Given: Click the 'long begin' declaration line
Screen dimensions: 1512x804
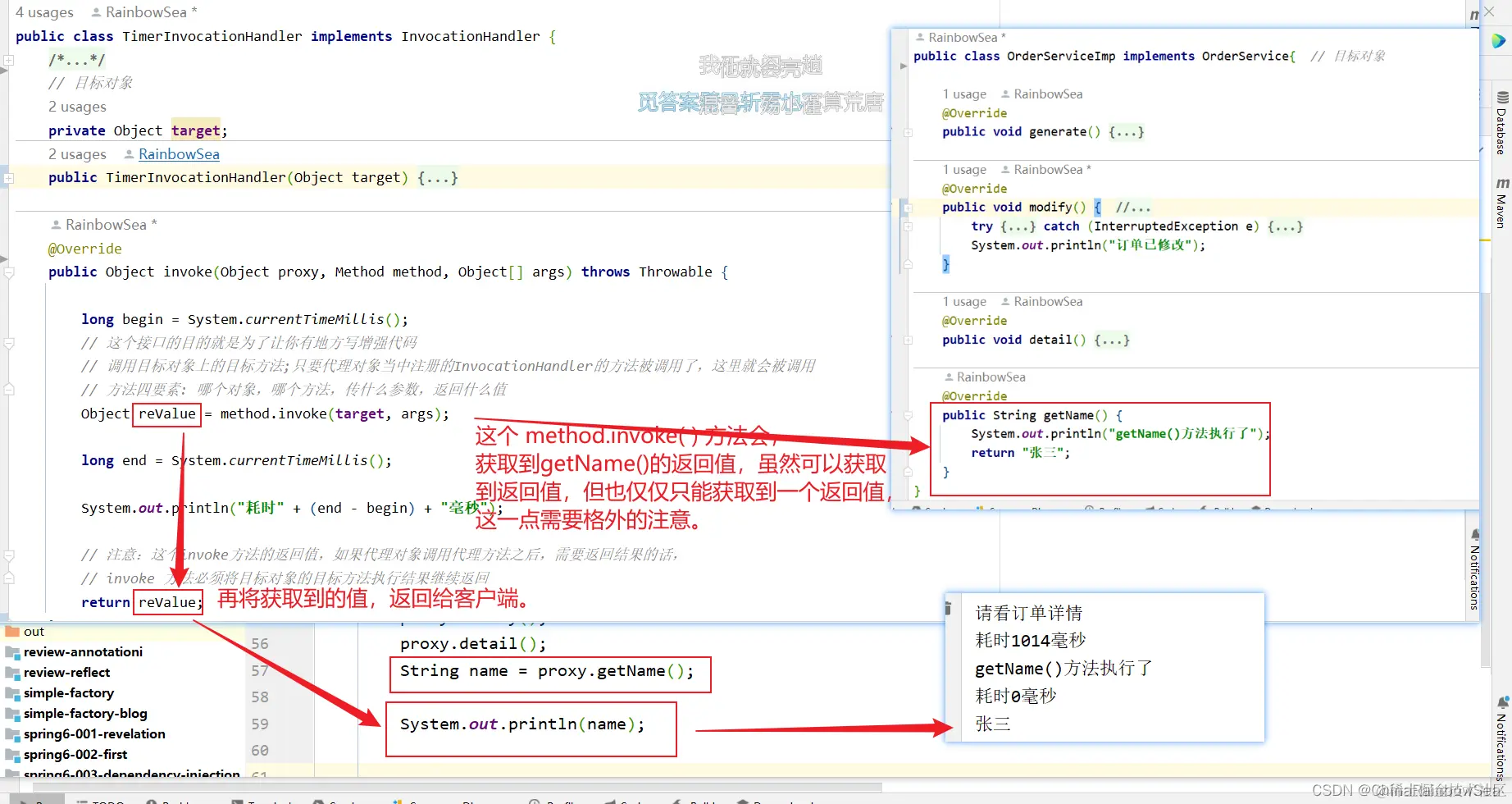Looking at the screenshot, I should click(244, 319).
